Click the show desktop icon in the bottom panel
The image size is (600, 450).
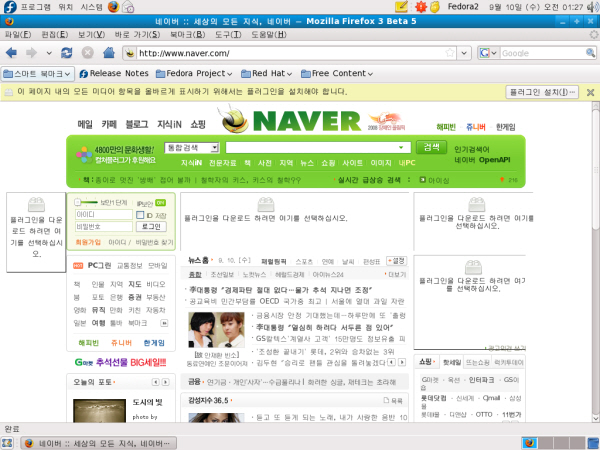point(7,443)
